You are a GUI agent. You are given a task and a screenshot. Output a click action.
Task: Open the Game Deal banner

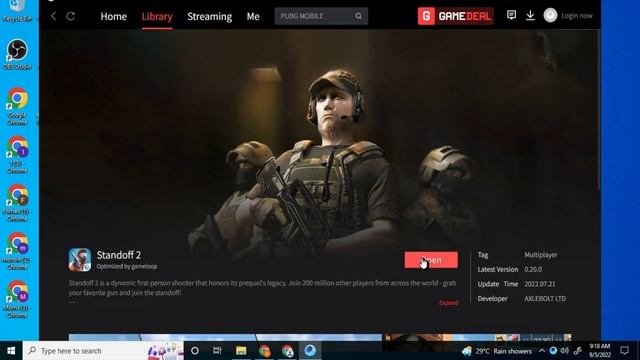[x=456, y=16]
